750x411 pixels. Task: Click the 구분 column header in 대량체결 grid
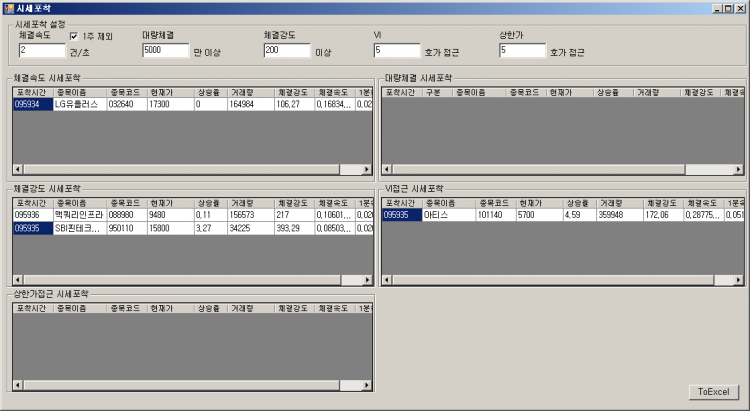(435, 92)
